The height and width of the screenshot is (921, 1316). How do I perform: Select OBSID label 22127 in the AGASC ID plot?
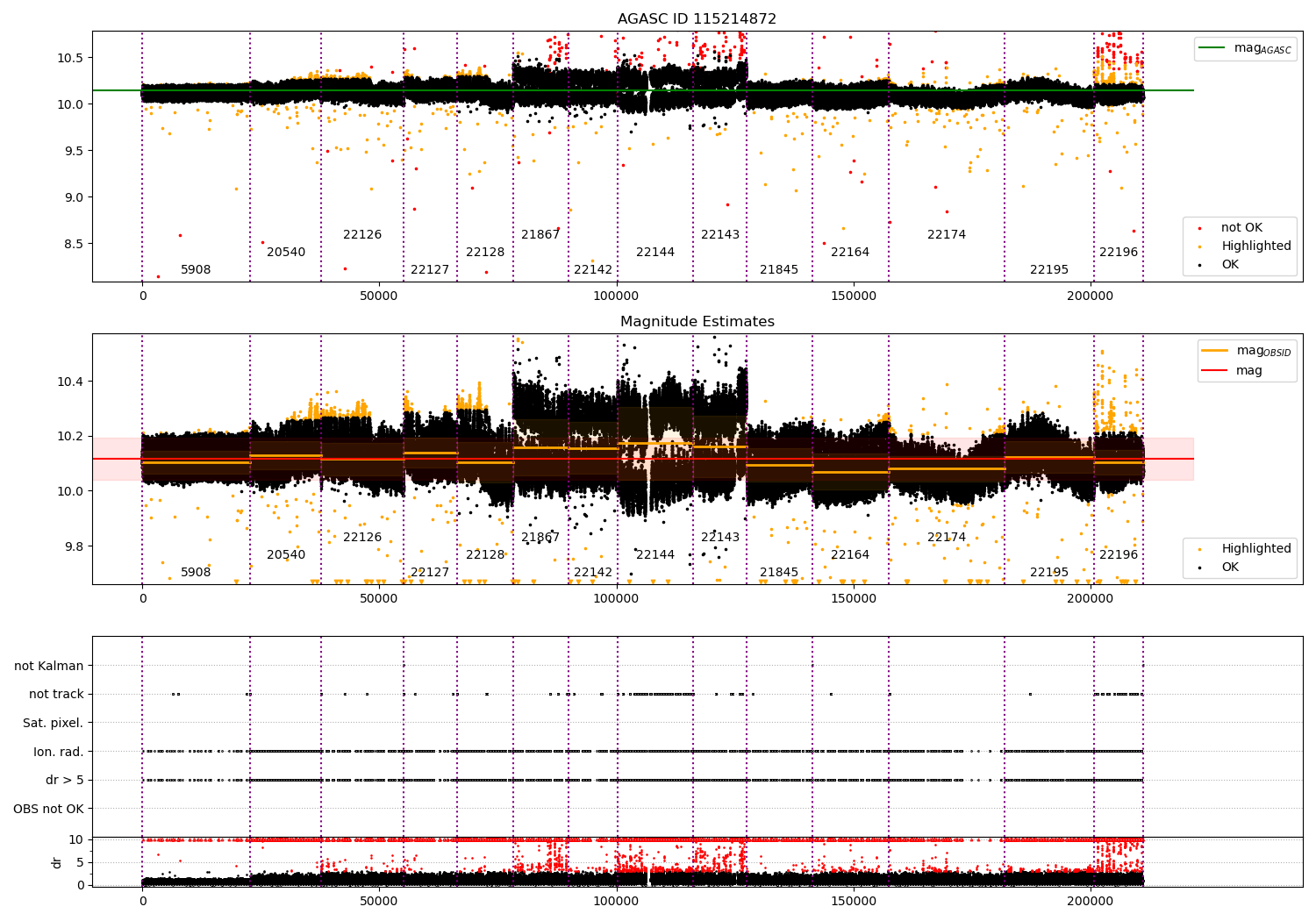click(430, 270)
